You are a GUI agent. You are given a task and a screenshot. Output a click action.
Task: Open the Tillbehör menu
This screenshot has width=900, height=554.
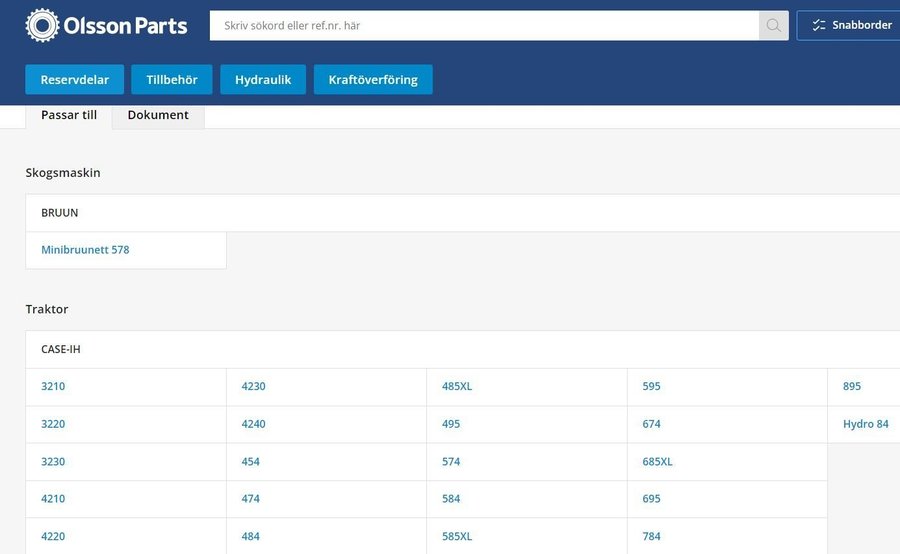[x=172, y=80]
